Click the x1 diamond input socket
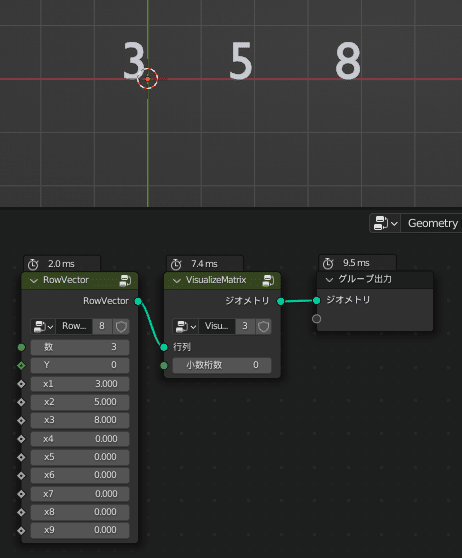The width and height of the screenshot is (462, 558). coord(21,384)
